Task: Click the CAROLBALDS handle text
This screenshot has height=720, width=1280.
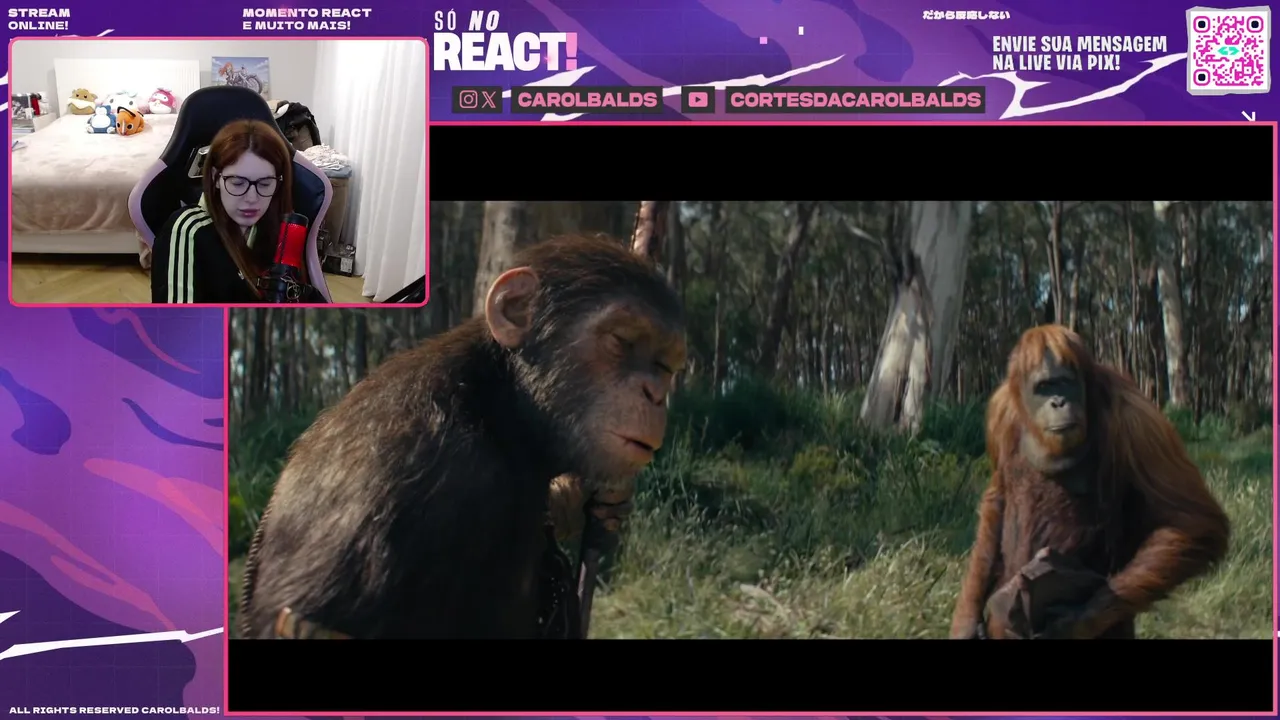Action: pos(587,99)
